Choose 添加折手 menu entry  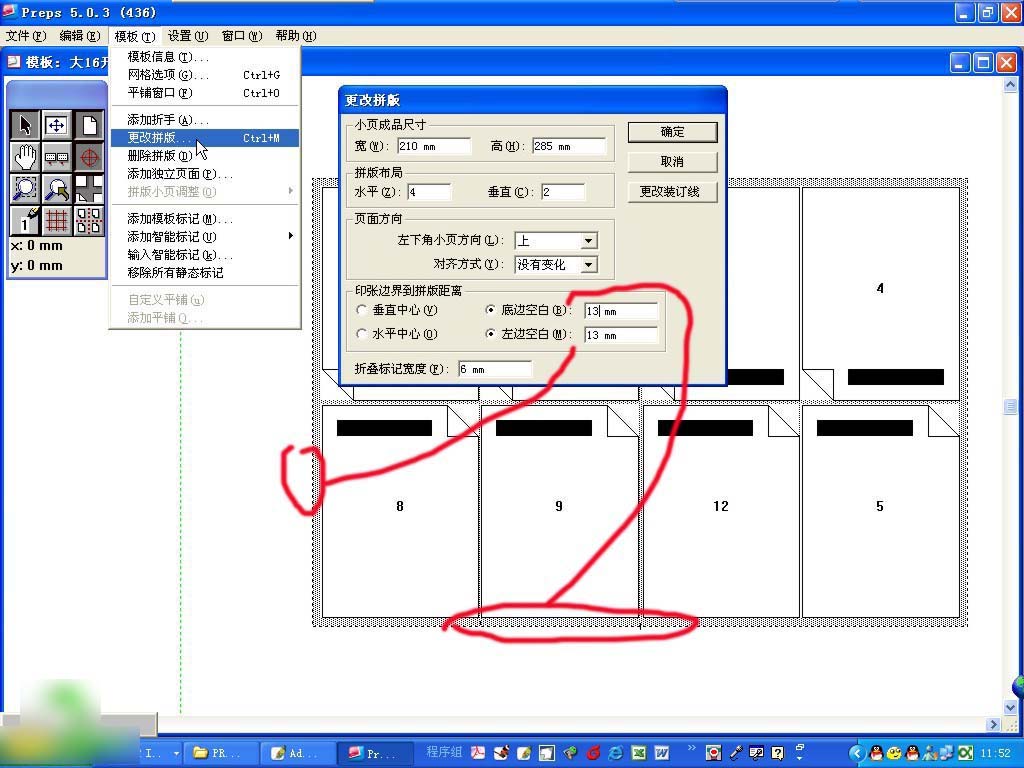(x=204, y=120)
